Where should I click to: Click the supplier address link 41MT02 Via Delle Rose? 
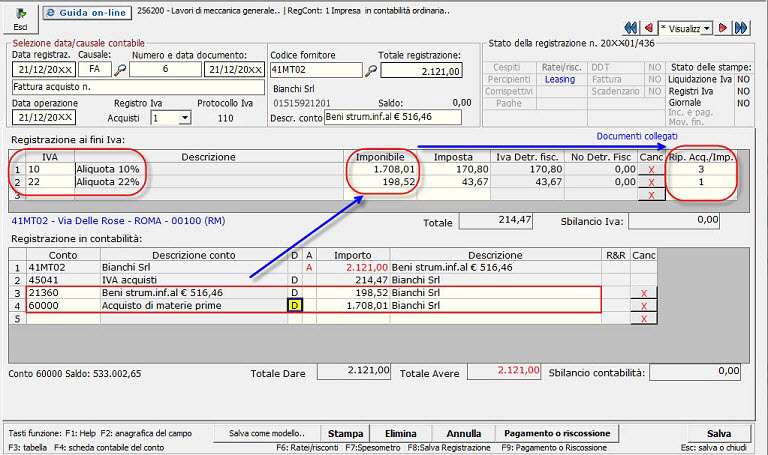pos(118,221)
